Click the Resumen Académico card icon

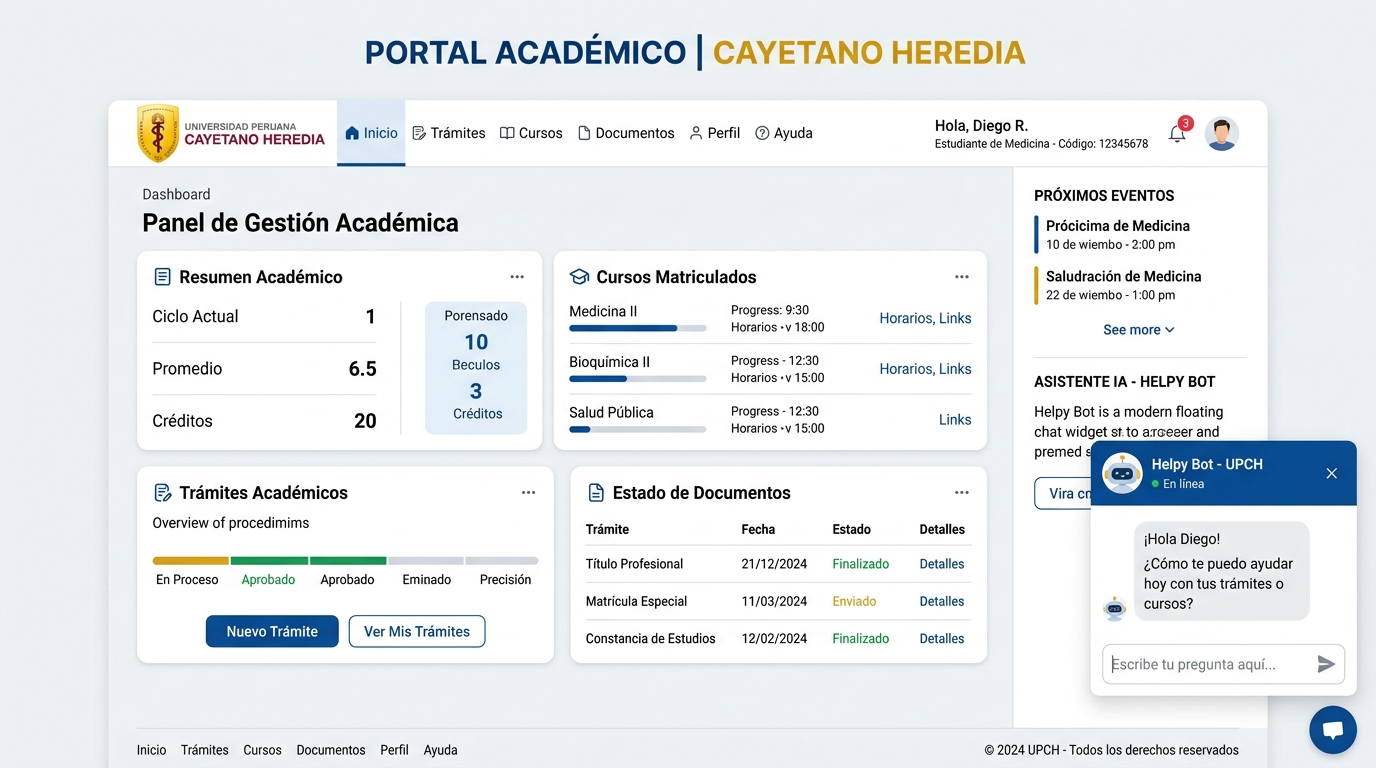tap(162, 277)
